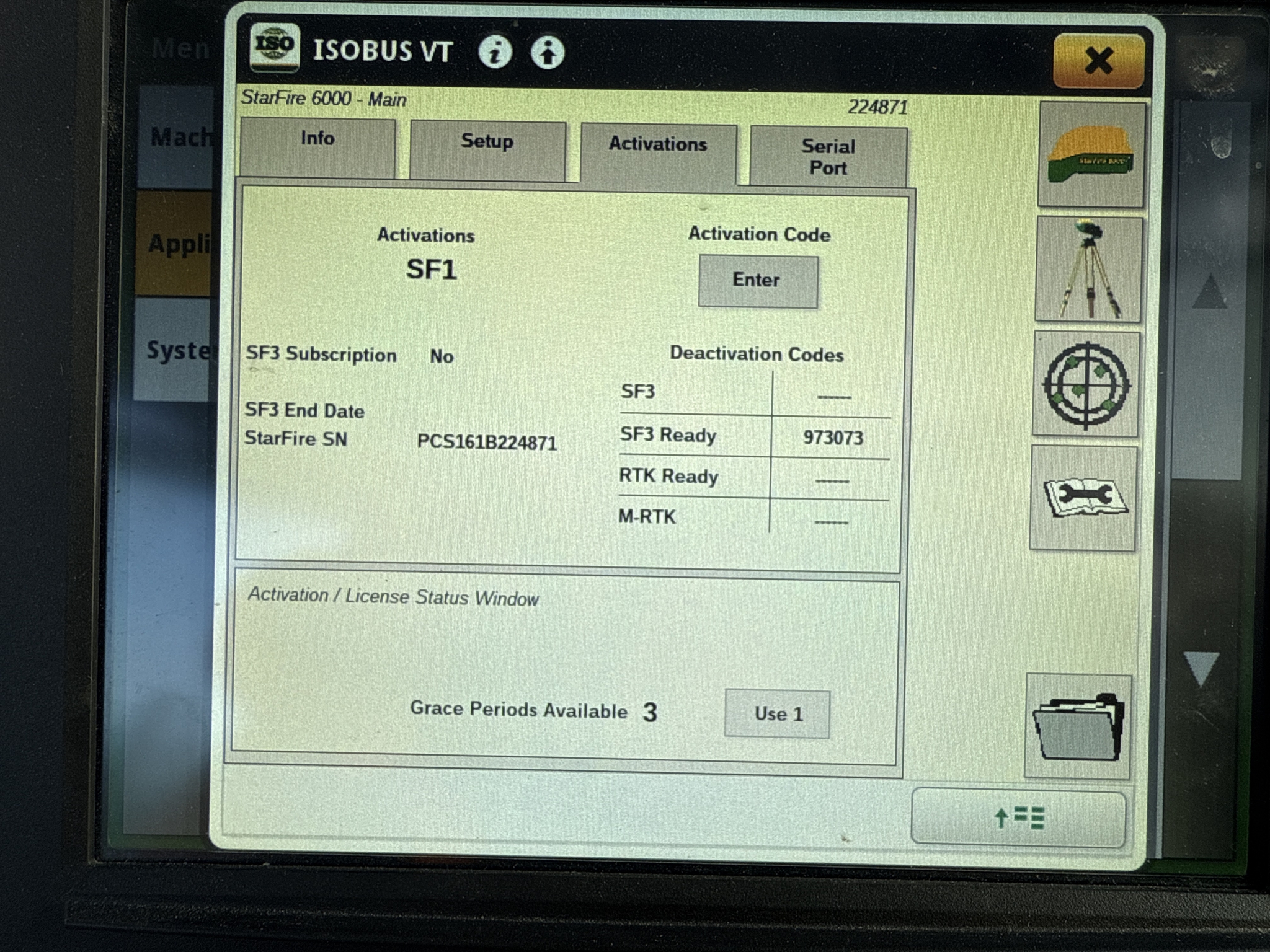
Task: Click the 'Grace Periods Available' label
Action: coord(518,710)
